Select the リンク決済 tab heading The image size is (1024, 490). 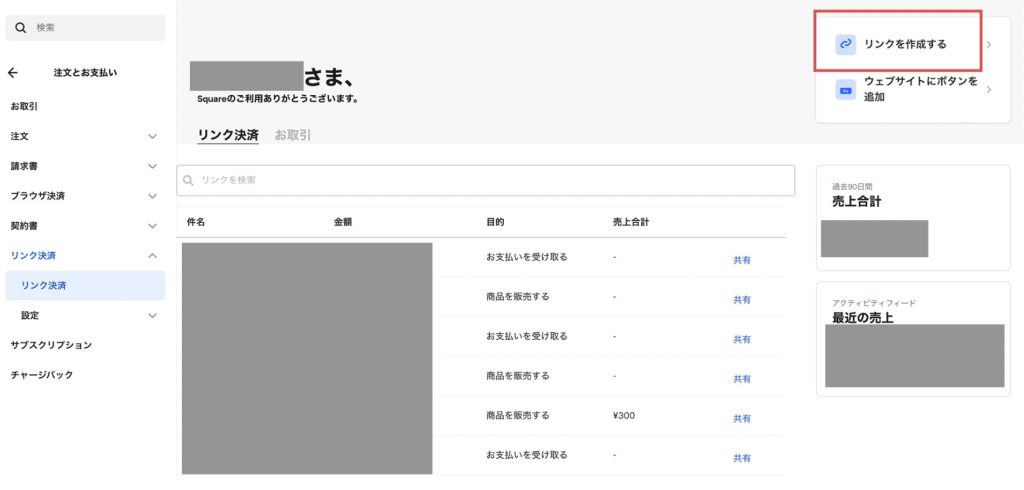point(227,135)
